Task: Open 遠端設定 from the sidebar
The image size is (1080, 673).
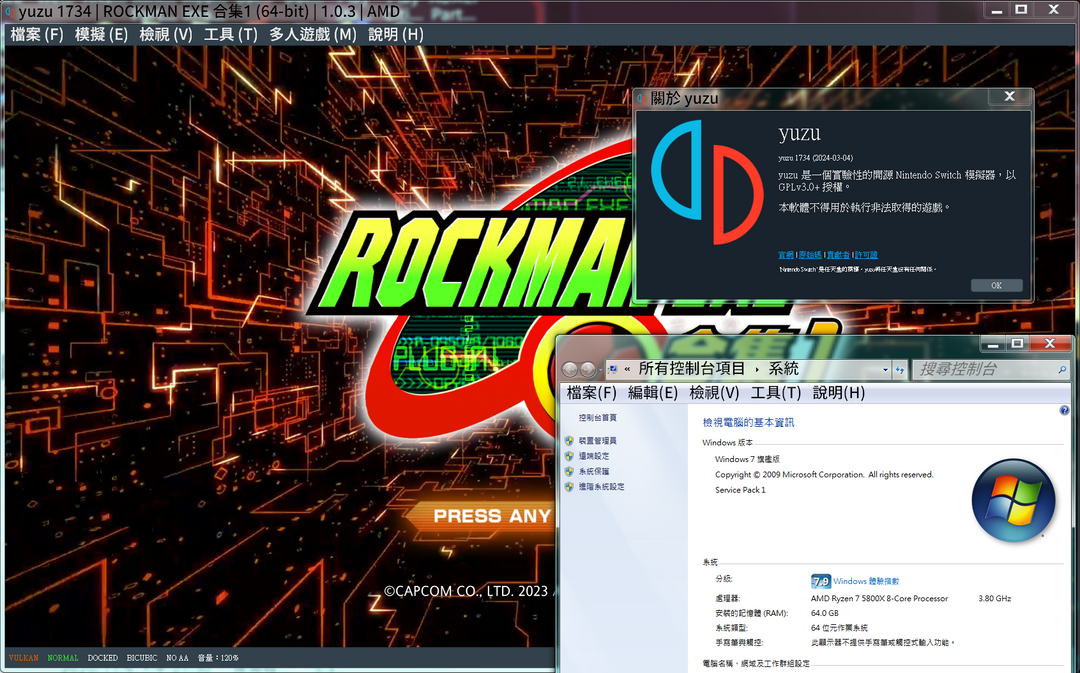Action: [594, 456]
